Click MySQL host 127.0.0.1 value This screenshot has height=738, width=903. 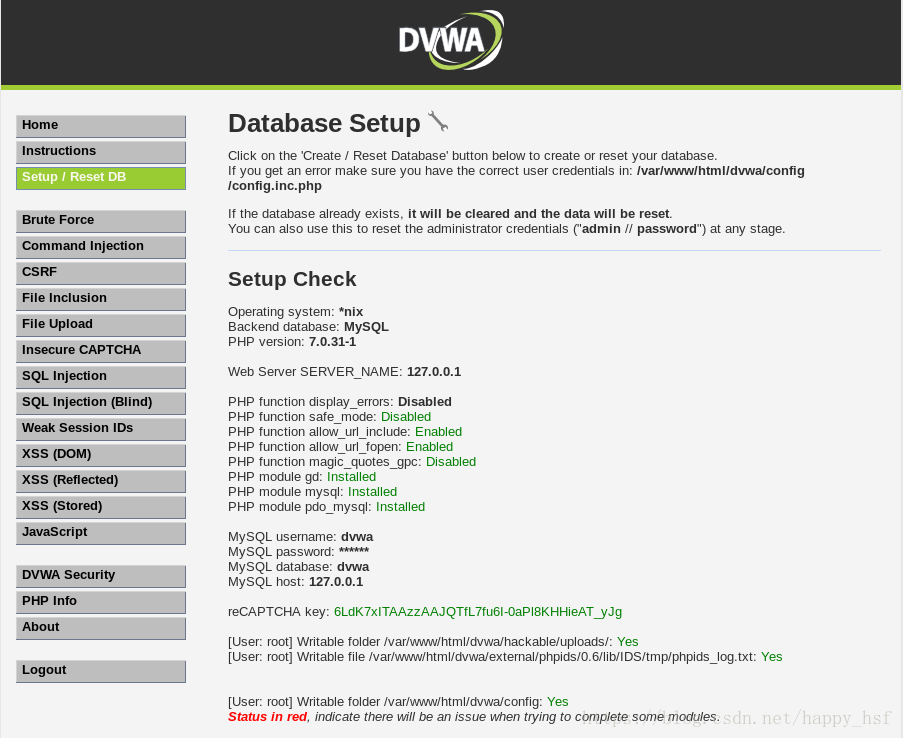pos(336,581)
